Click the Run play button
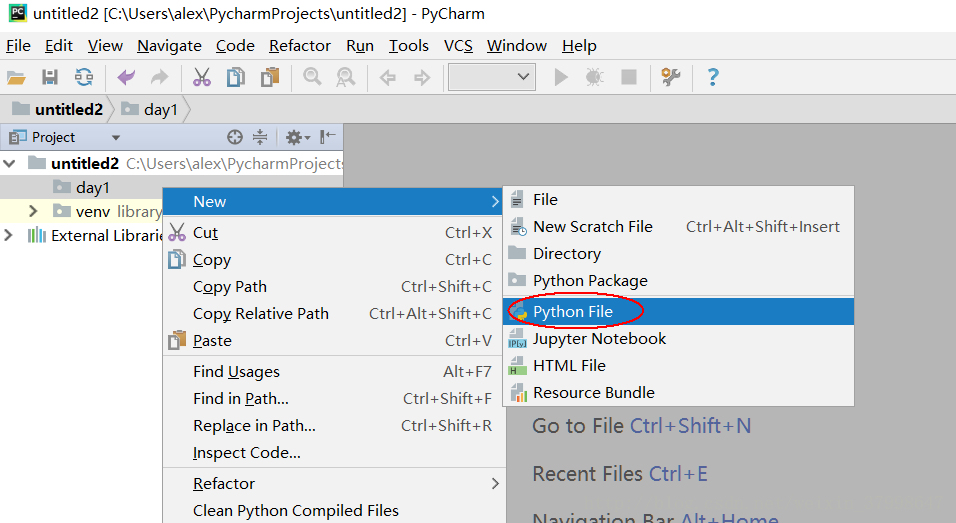This screenshot has height=523, width=956. click(561, 77)
